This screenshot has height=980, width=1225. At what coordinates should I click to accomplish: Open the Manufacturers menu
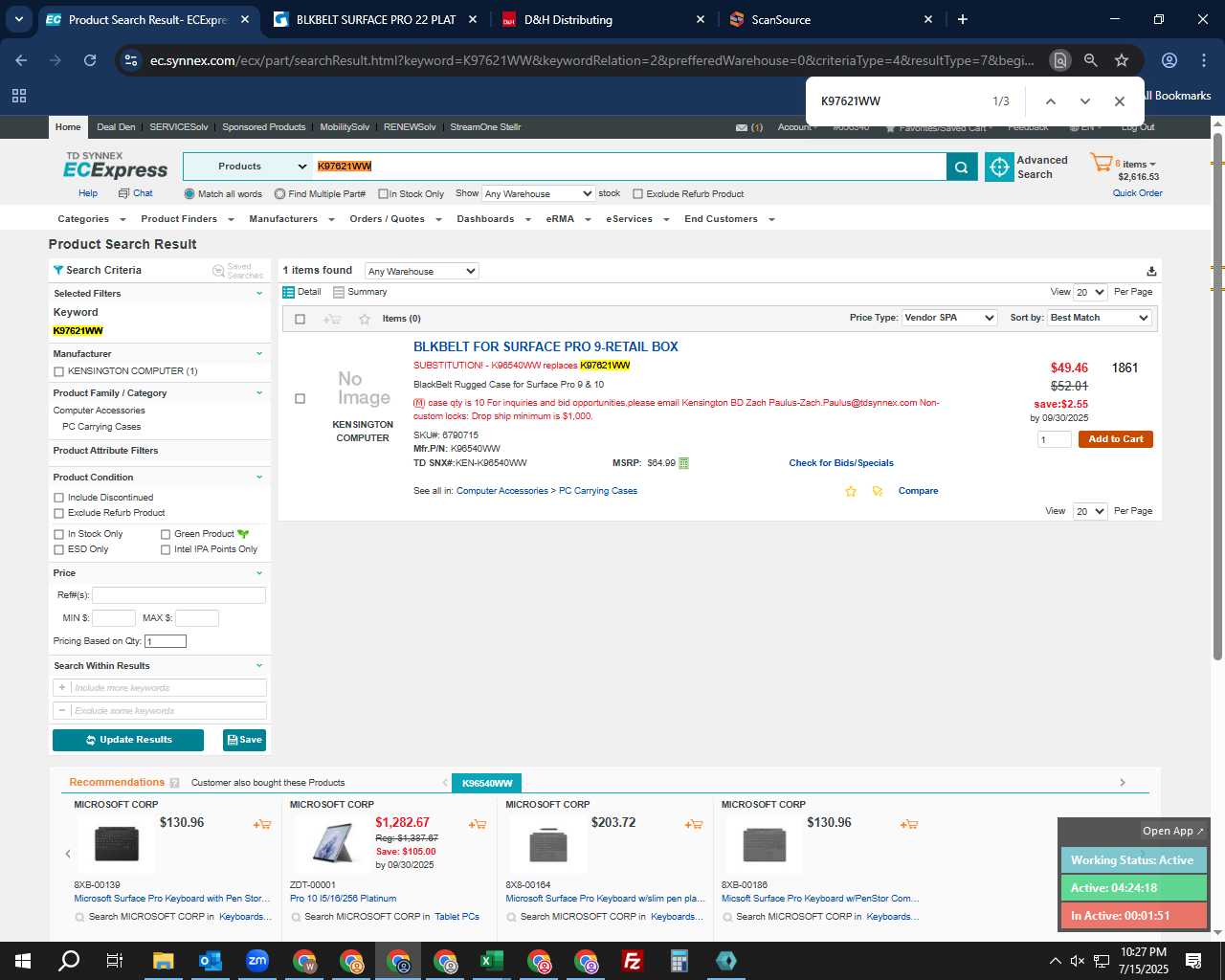click(291, 219)
